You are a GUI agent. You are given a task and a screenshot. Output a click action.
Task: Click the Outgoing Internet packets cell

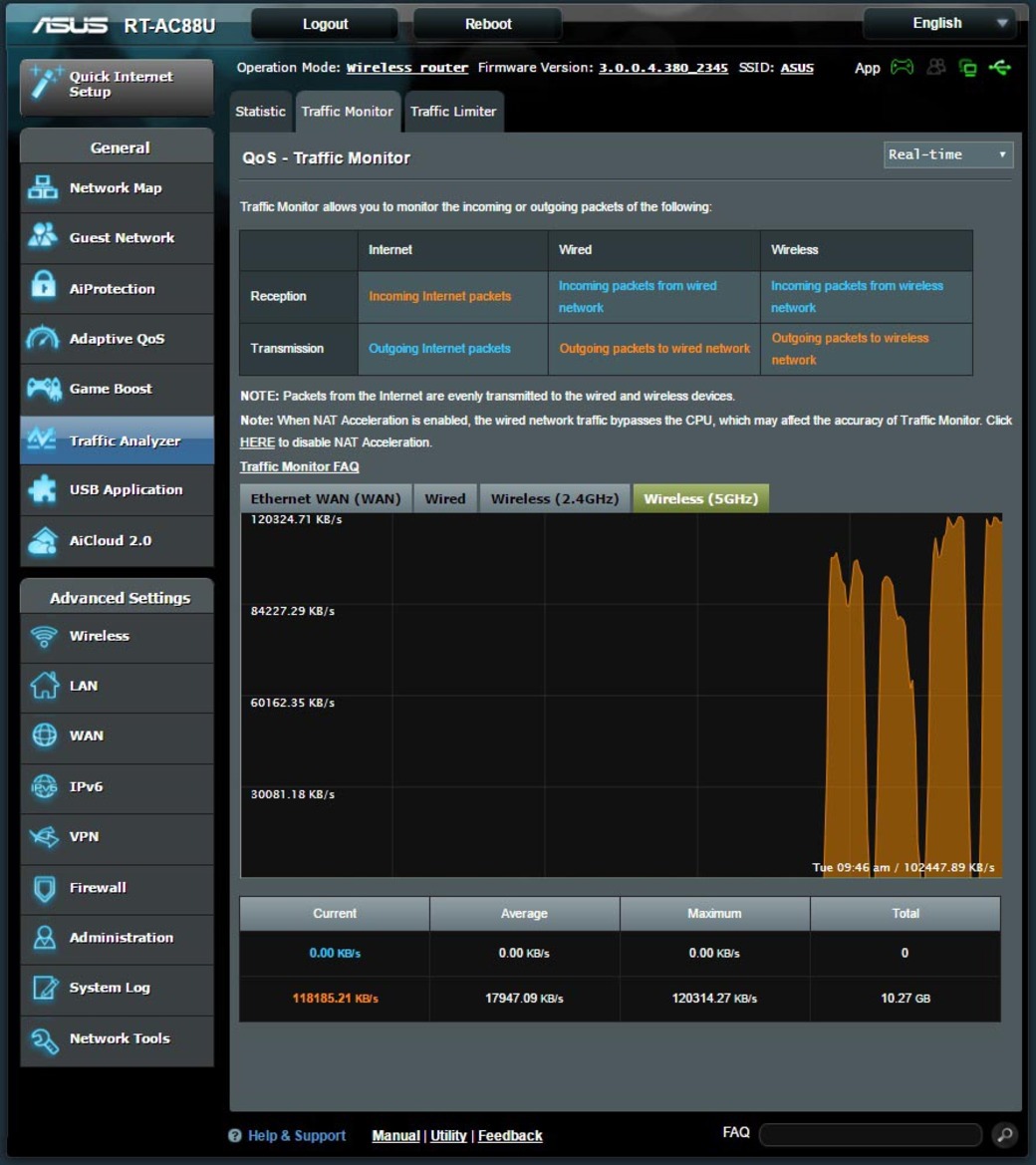pyautogui.click(x=453, y=349)
